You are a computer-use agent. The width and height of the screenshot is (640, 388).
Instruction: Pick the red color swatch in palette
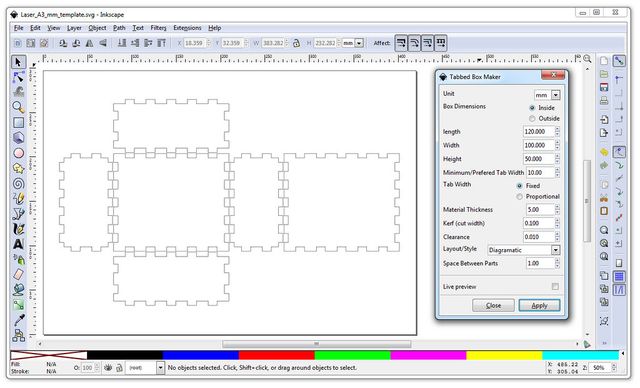click(x=276, y=355)
